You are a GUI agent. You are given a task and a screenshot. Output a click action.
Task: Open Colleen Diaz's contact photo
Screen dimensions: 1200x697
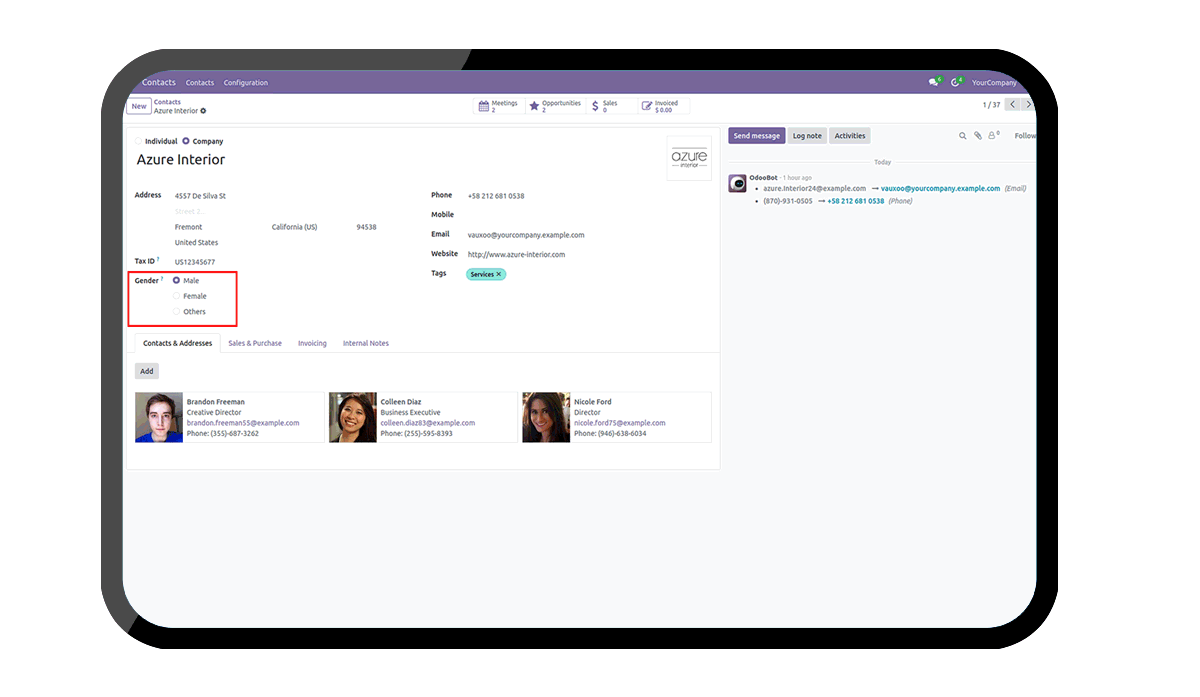tap(353, 417)
